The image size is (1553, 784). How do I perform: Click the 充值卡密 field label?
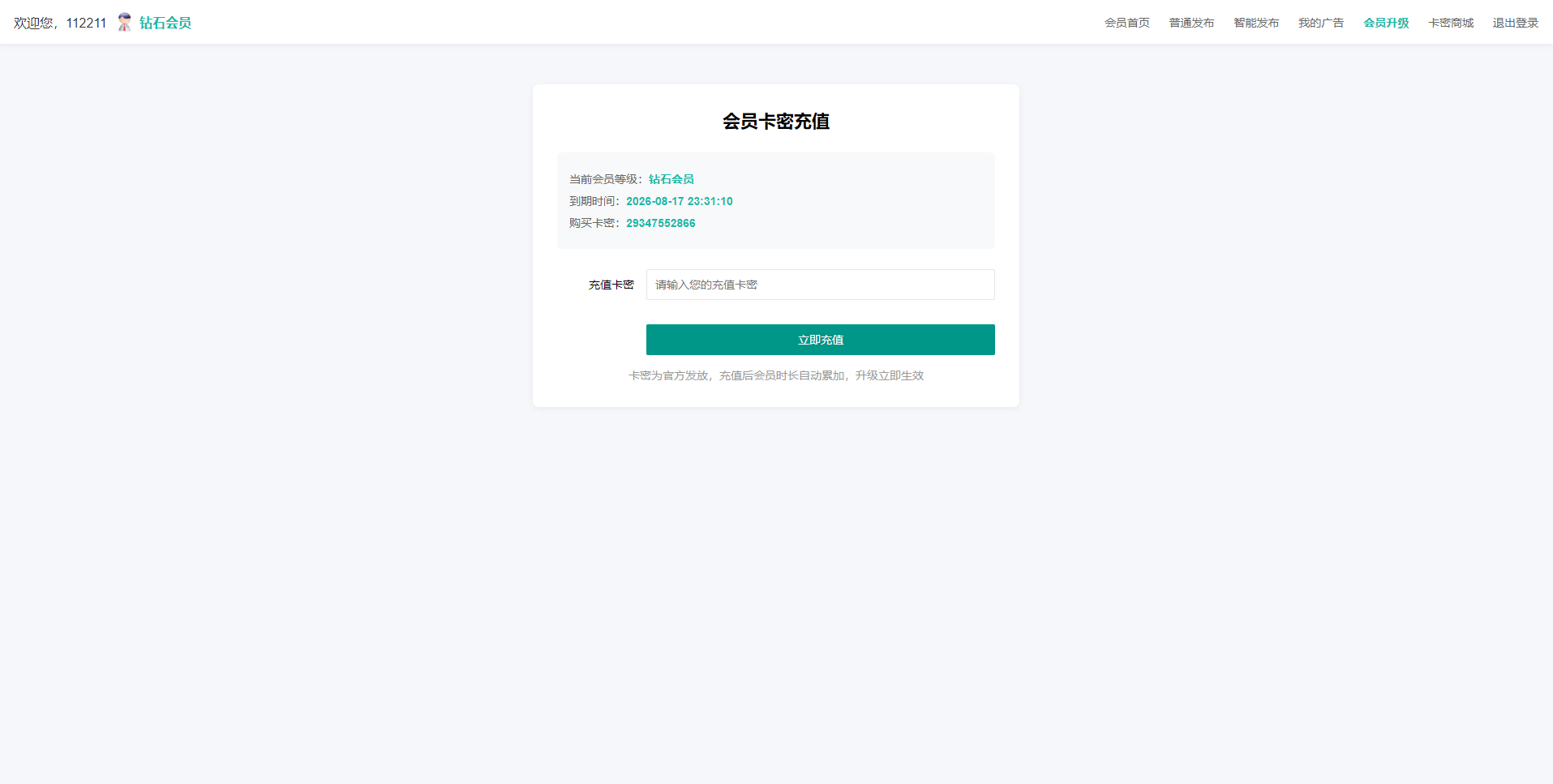pyautogui.click(x=611, y=285)
